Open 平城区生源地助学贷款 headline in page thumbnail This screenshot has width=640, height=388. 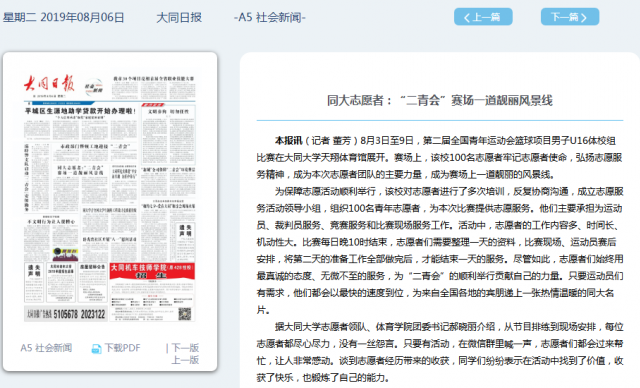click(x=80, y=111)
